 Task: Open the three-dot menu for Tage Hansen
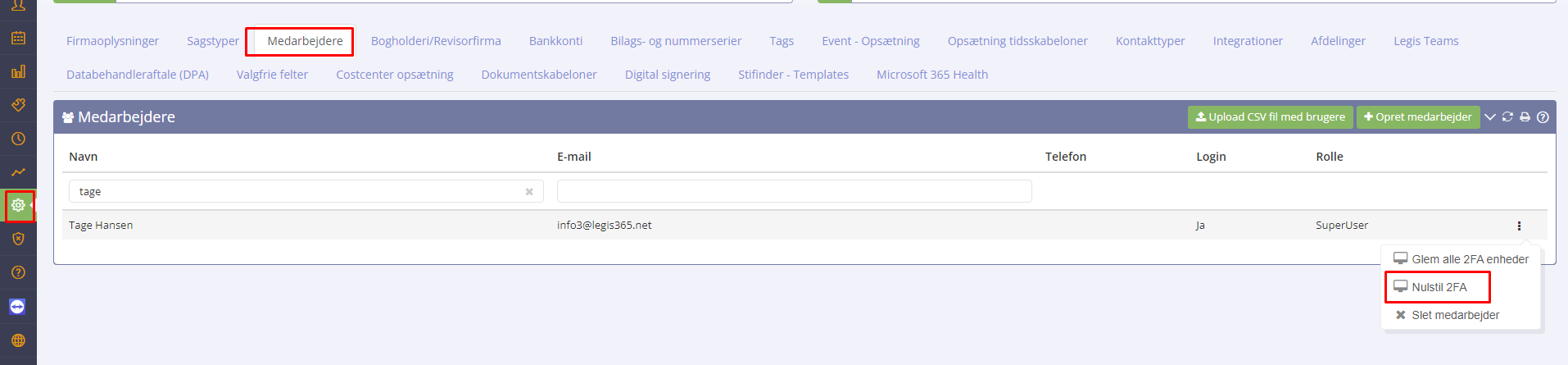click(x=1519, y=226)
